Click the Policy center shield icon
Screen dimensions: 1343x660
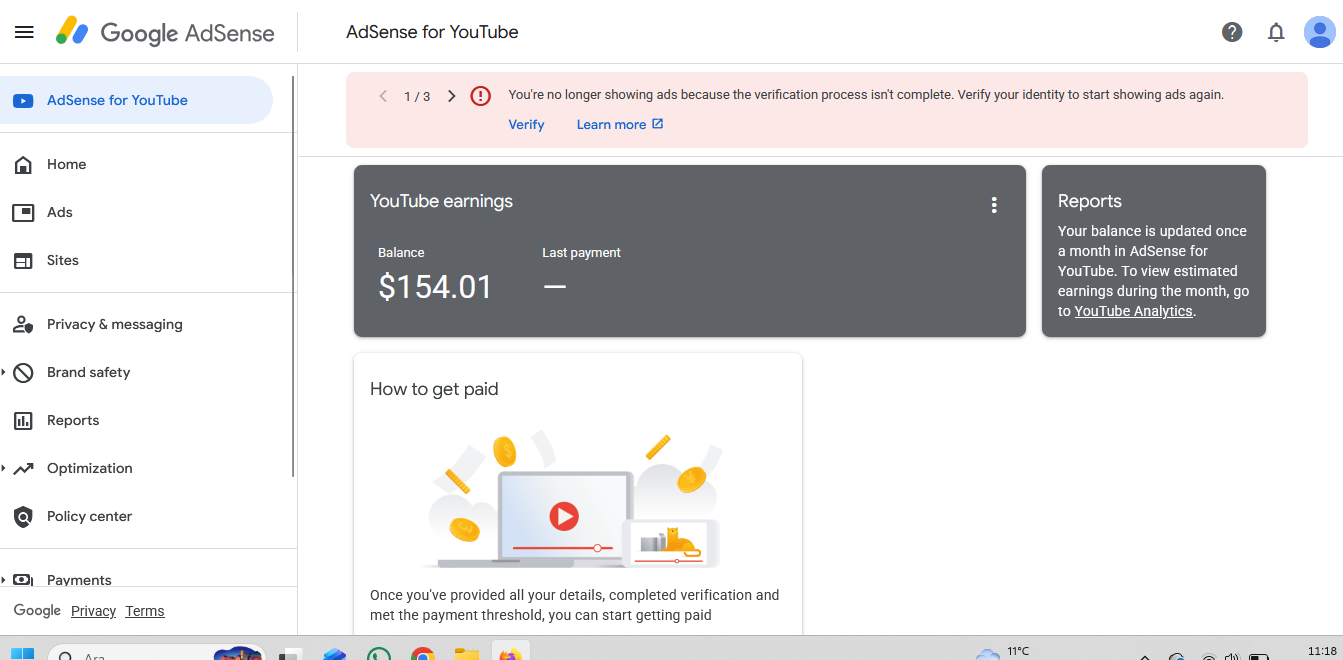point(23,517)
